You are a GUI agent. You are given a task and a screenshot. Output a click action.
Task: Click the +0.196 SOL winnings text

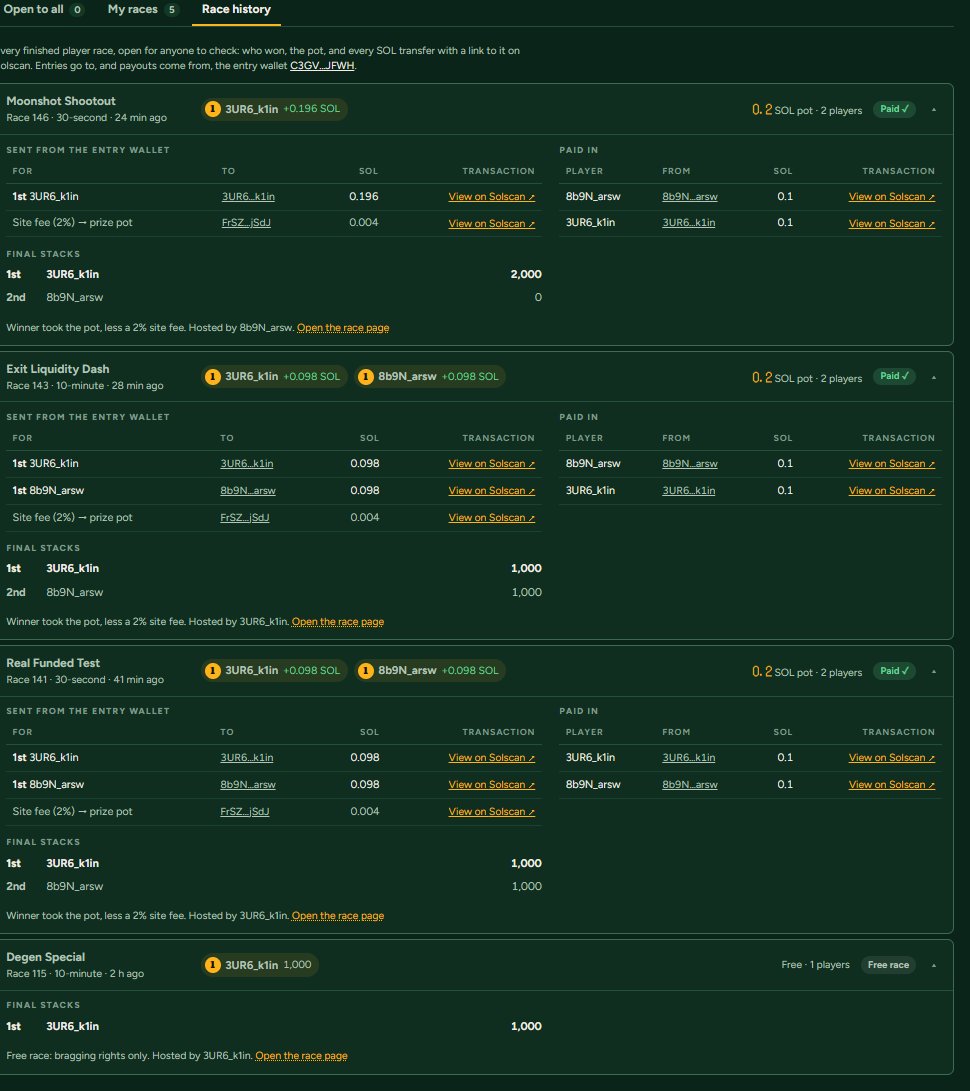coord(312,109)
